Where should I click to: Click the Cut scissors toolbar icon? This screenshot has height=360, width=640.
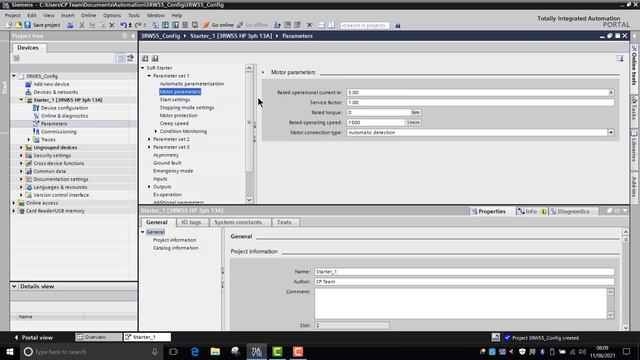point(82,25)
